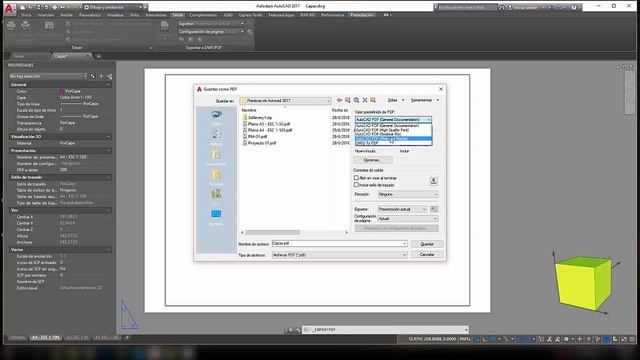This screenshot has height=360, width=640.
Task: Click the Escritorio desktop icon in the places sidebar
Action: click(216, 216)
